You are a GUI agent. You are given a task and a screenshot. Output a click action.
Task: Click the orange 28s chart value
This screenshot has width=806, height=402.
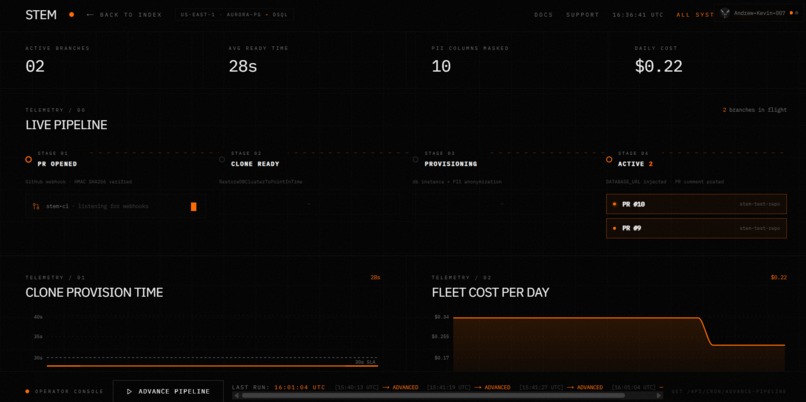pyautogui.click(x=375, y=278)
